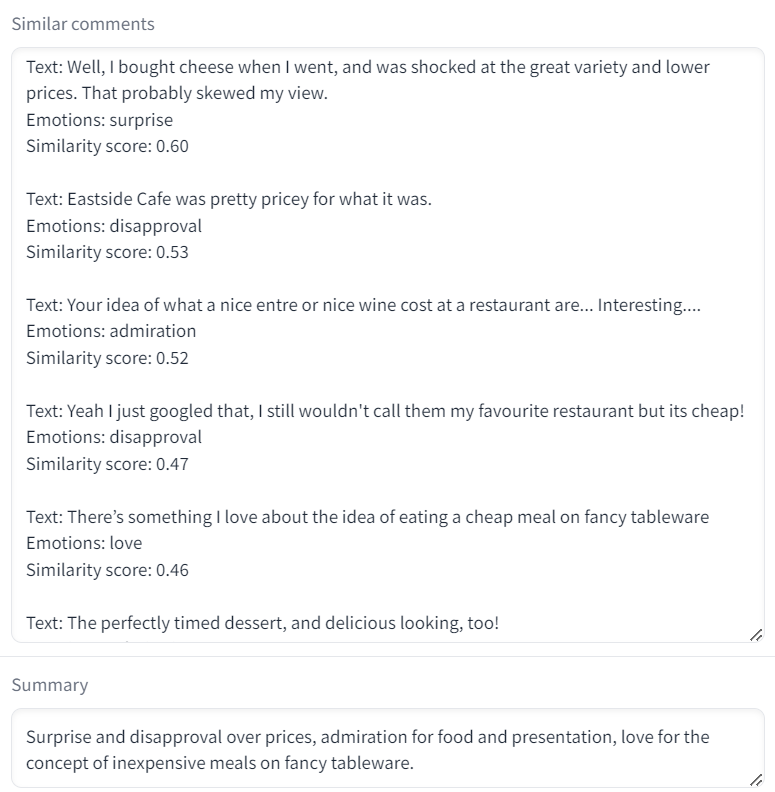Click Similarity score: 0.46 line
Image resolution: width=775 pixels, height=792 pixels.
click(107, 570)
